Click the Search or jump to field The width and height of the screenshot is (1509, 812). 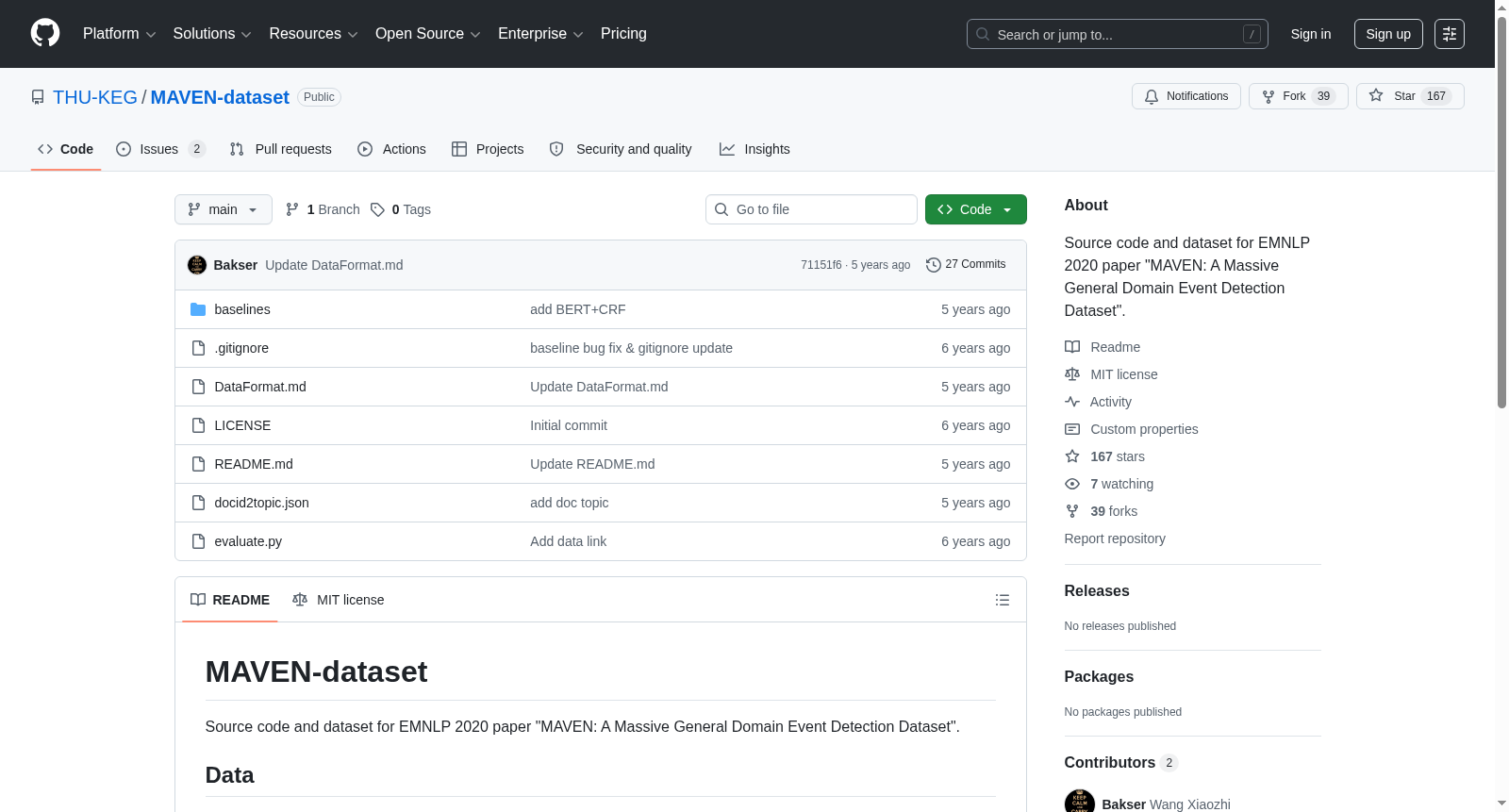1118,34
